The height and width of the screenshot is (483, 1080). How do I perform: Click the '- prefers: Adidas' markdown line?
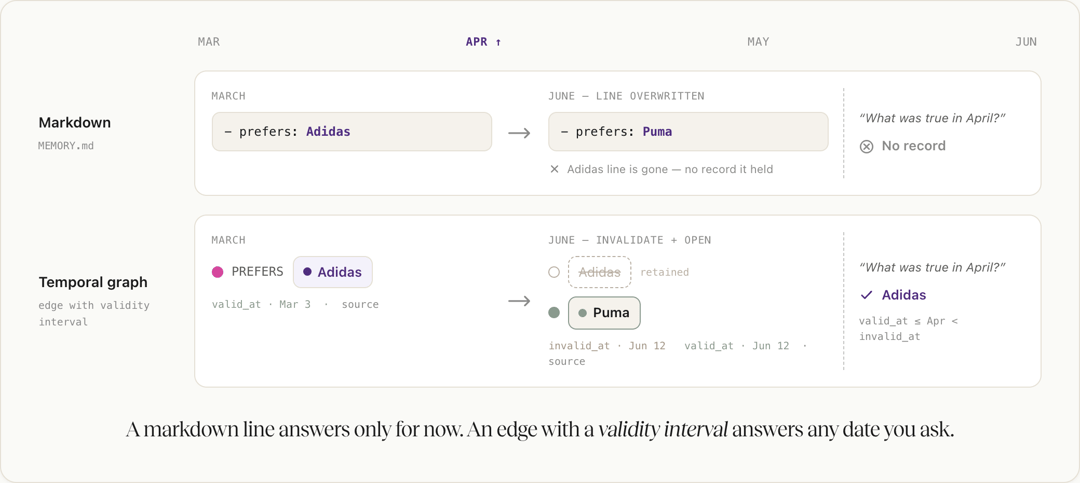click(352, 132)
